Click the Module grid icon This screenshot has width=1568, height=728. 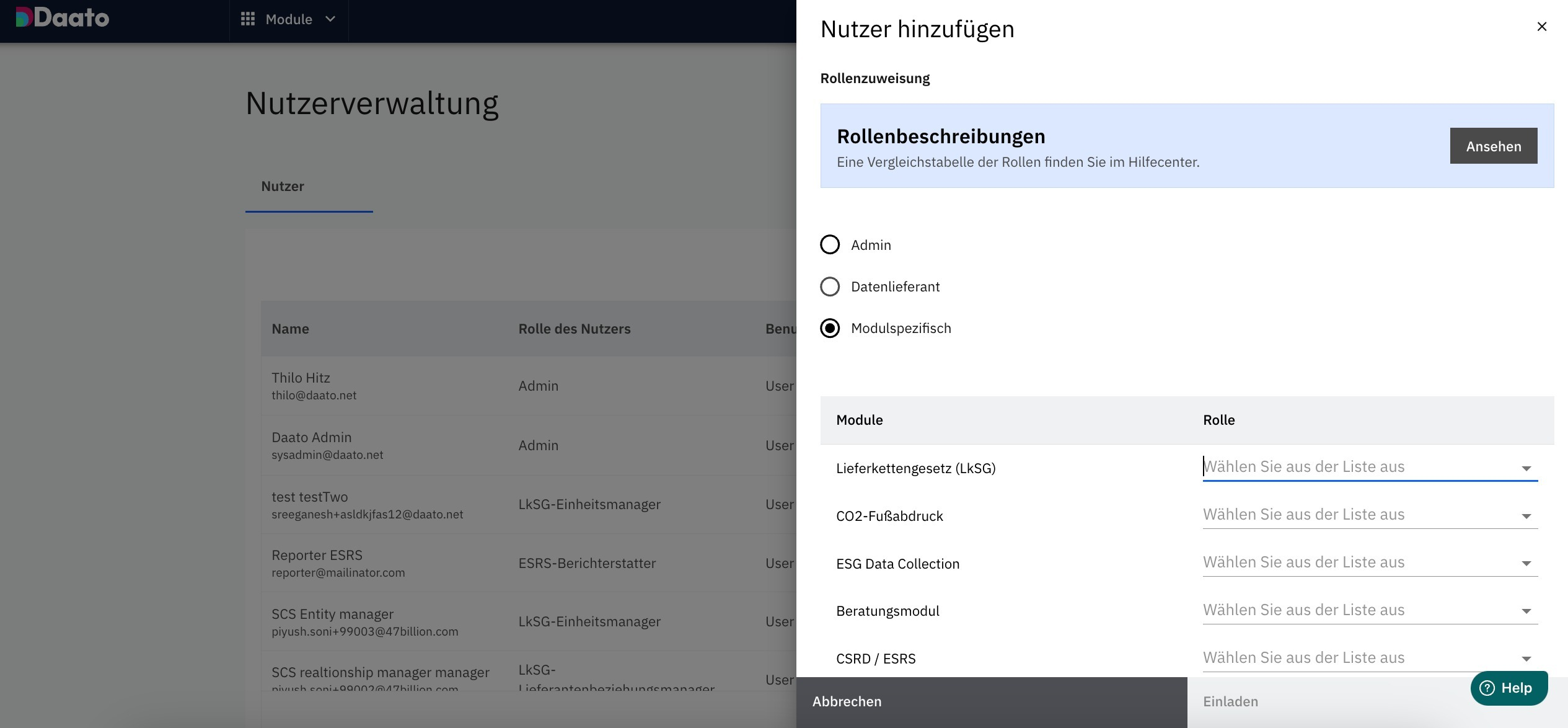(x=248, y=19)
